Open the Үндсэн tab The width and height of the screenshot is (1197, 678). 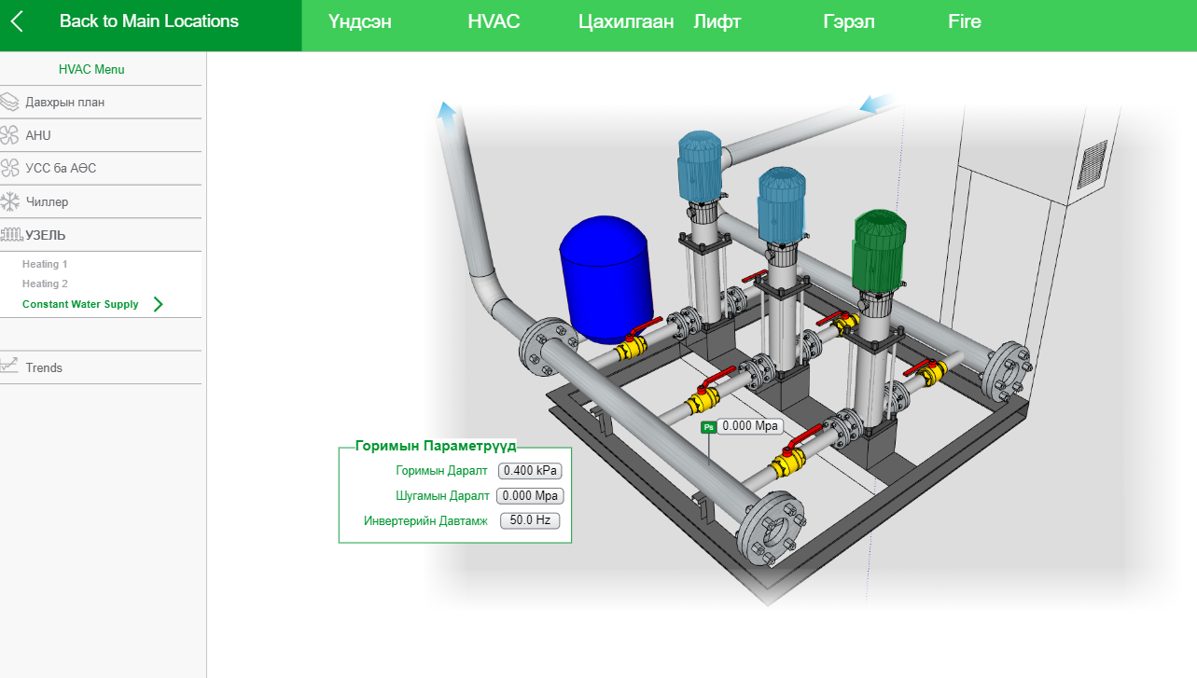tap(360, 21)
